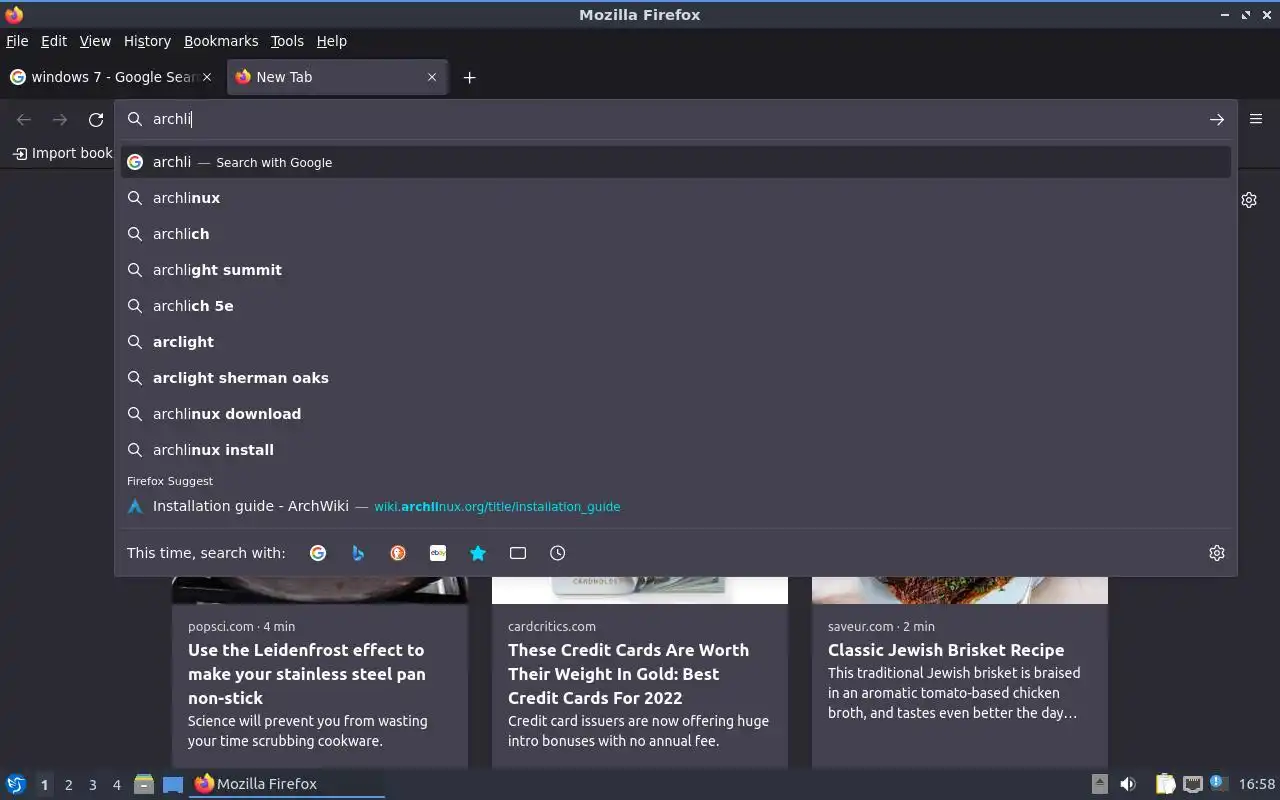
Task: Search open Tabs using the tab icon
Action: (518, 553)
